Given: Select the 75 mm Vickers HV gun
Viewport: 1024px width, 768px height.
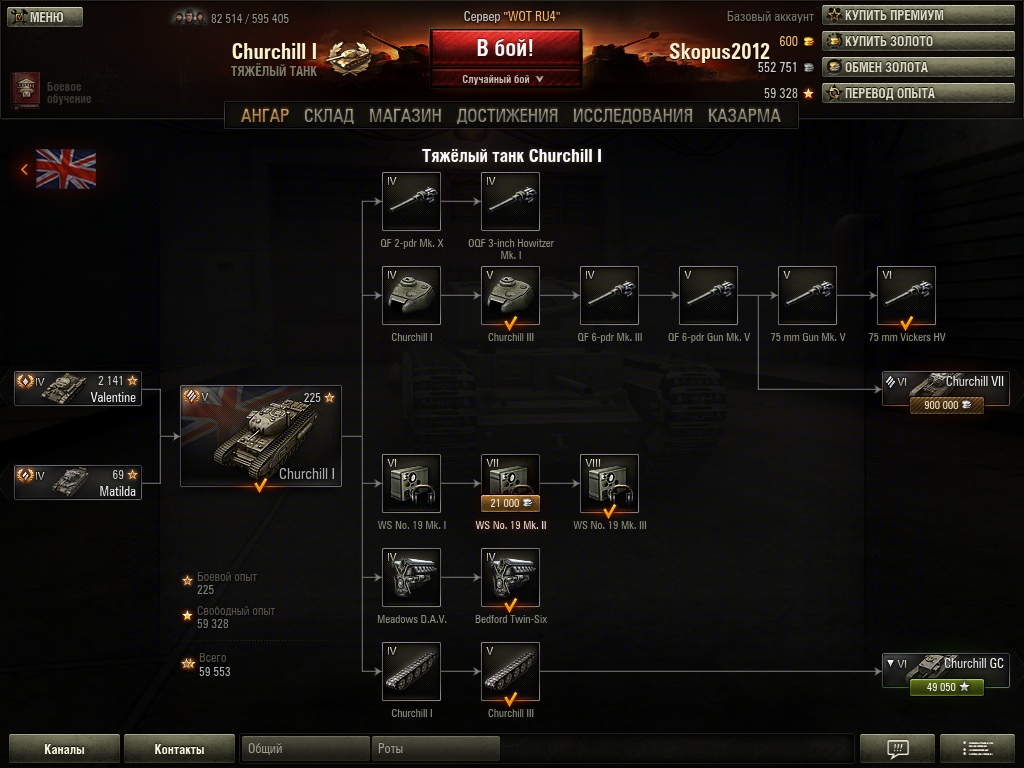Looking at the screenshot, I should [906, 295].
